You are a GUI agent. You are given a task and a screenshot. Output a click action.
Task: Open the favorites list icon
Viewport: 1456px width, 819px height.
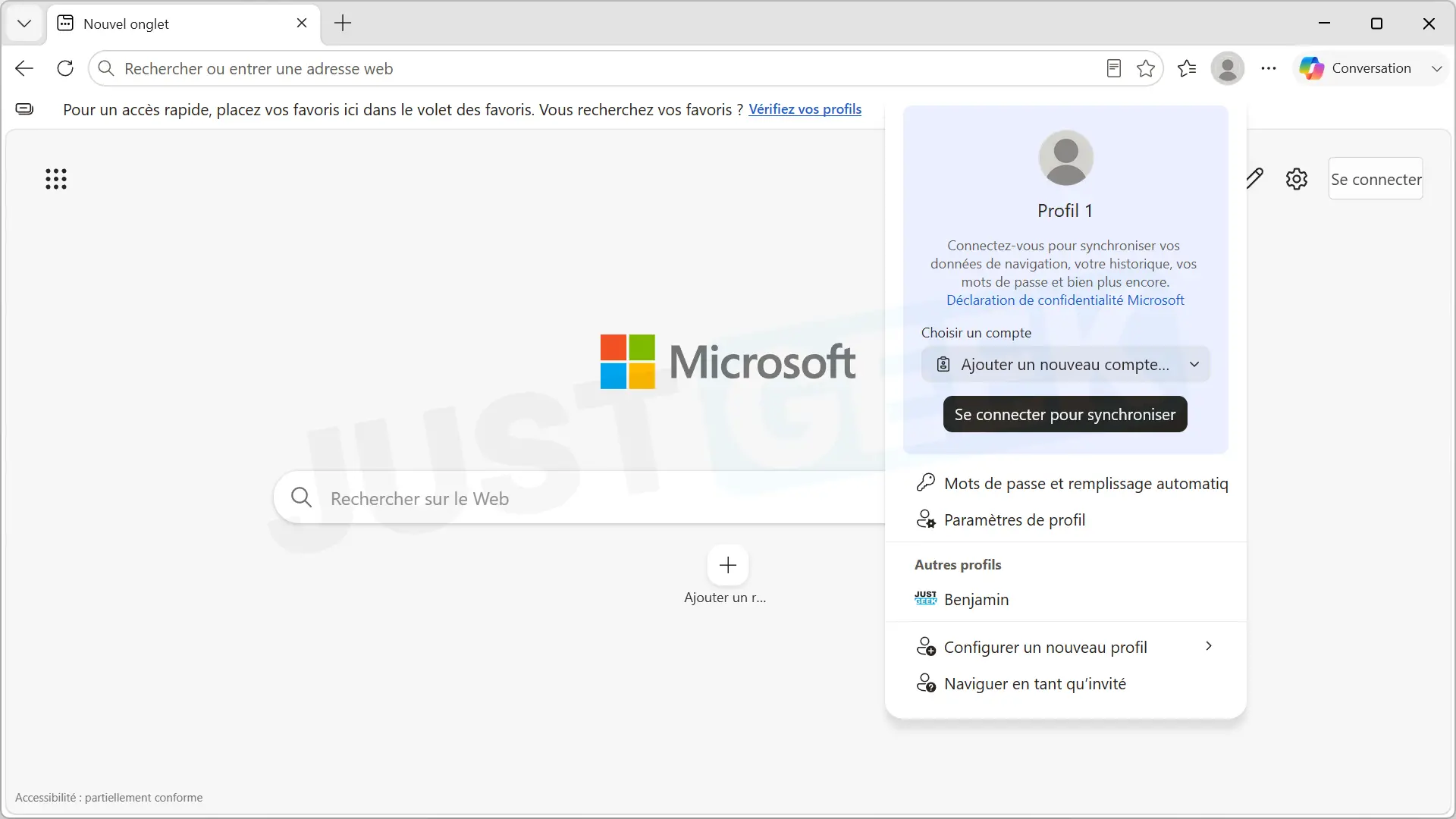tap(1187, 68)
